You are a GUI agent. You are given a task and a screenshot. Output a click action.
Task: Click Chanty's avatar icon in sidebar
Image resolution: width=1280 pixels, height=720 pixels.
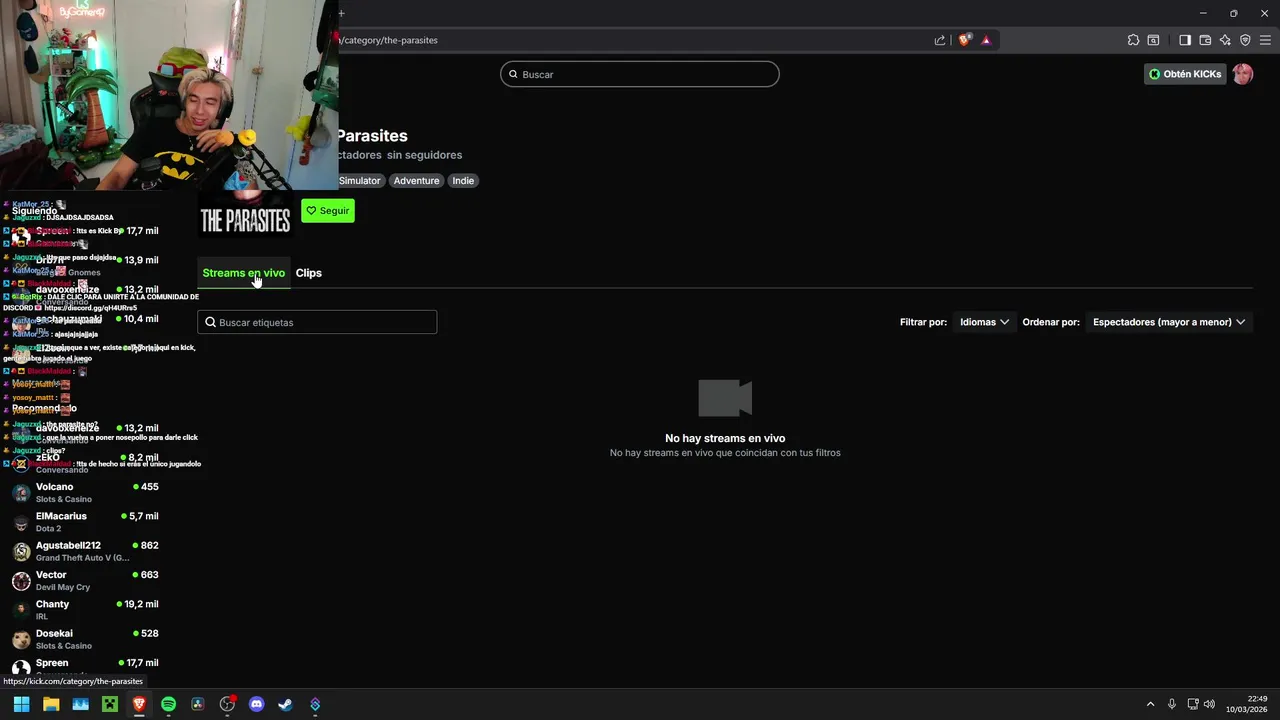click(x=21, y=610)
